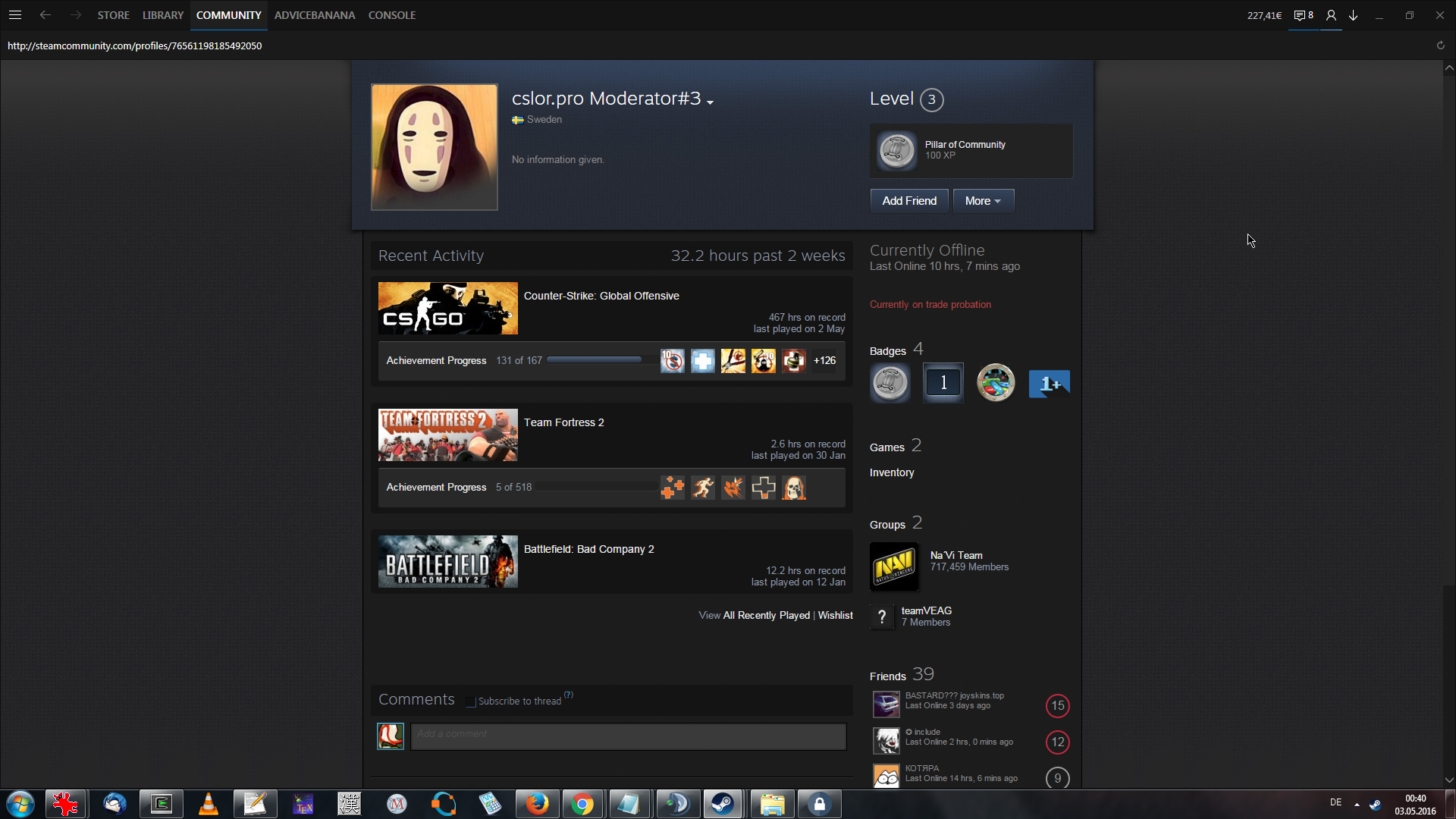Click the Na'Vi Team group logo
The height and width of the screenshot is (819, 1456).
click(x=894, y=566)
